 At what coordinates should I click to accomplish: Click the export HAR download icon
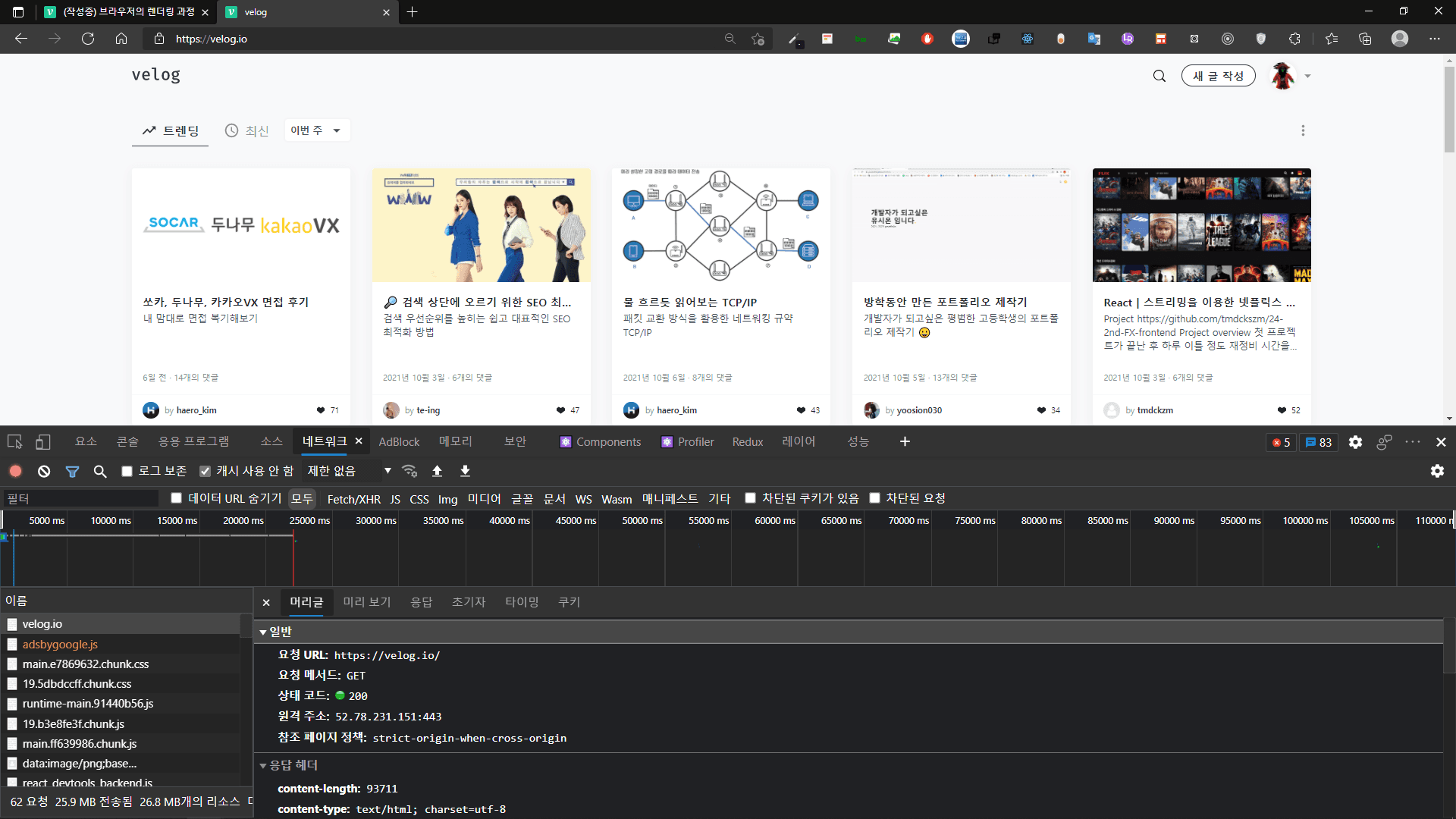click(x=465, y=471)
